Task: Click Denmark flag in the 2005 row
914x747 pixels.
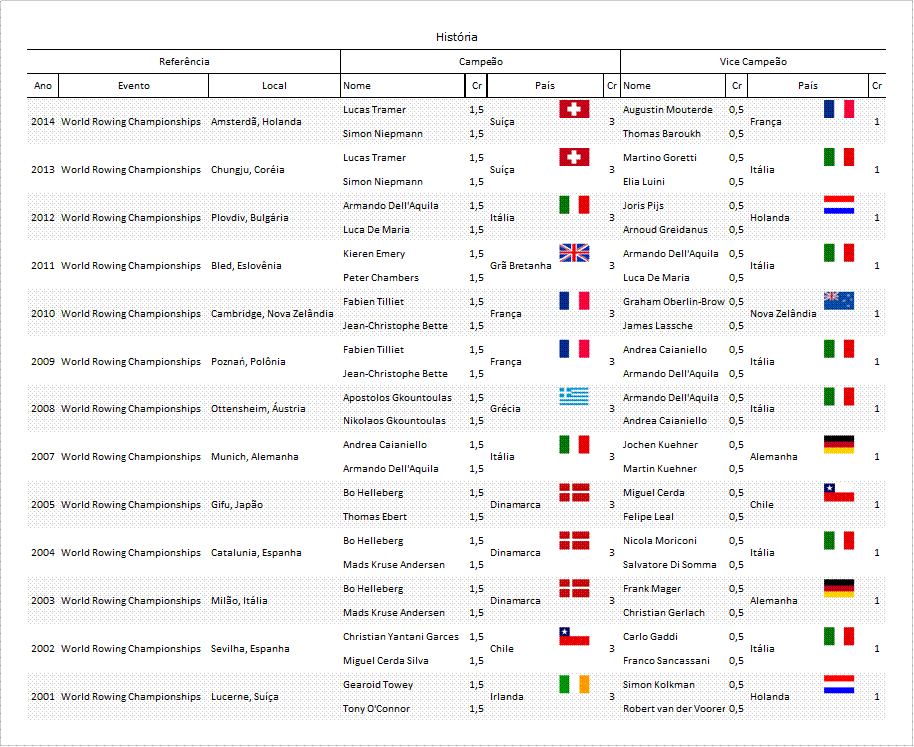Action: (574, 492)
